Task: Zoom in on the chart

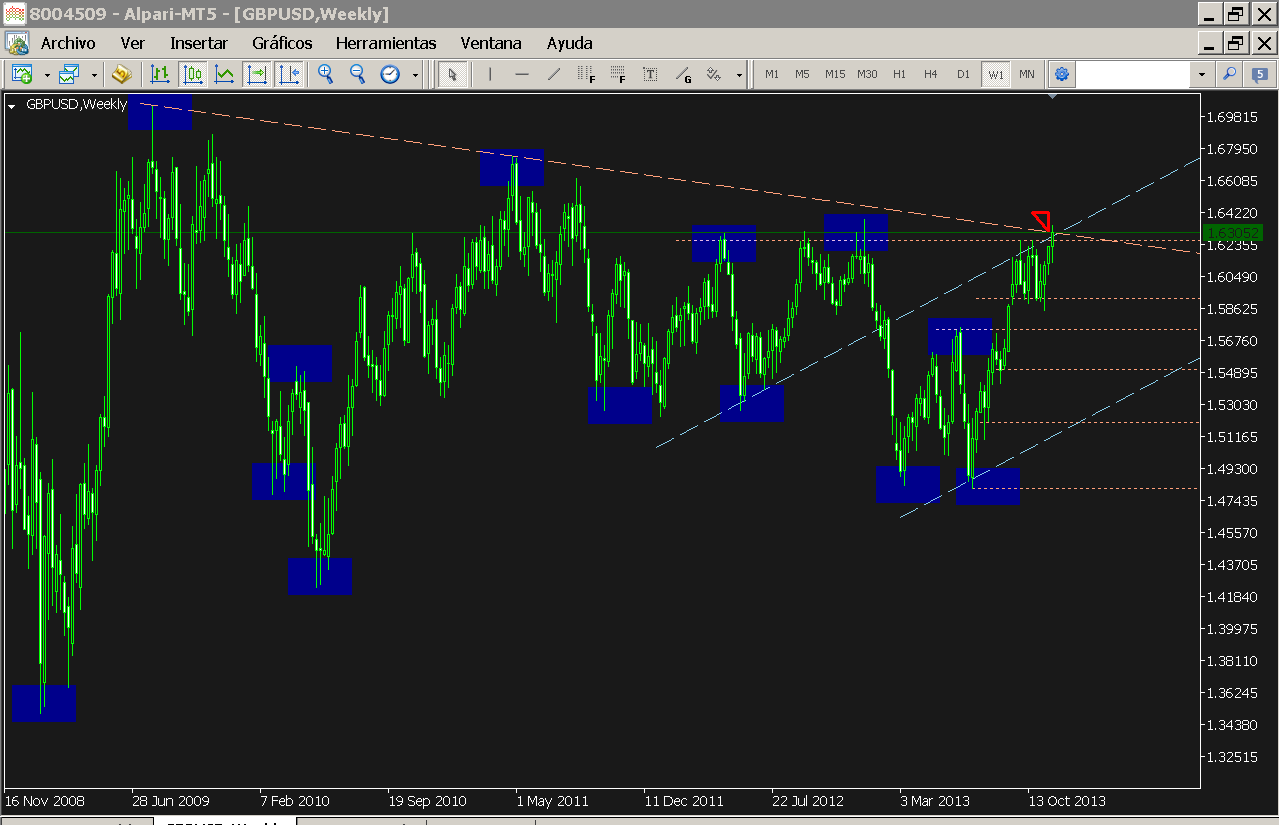Action: point(325,74)
